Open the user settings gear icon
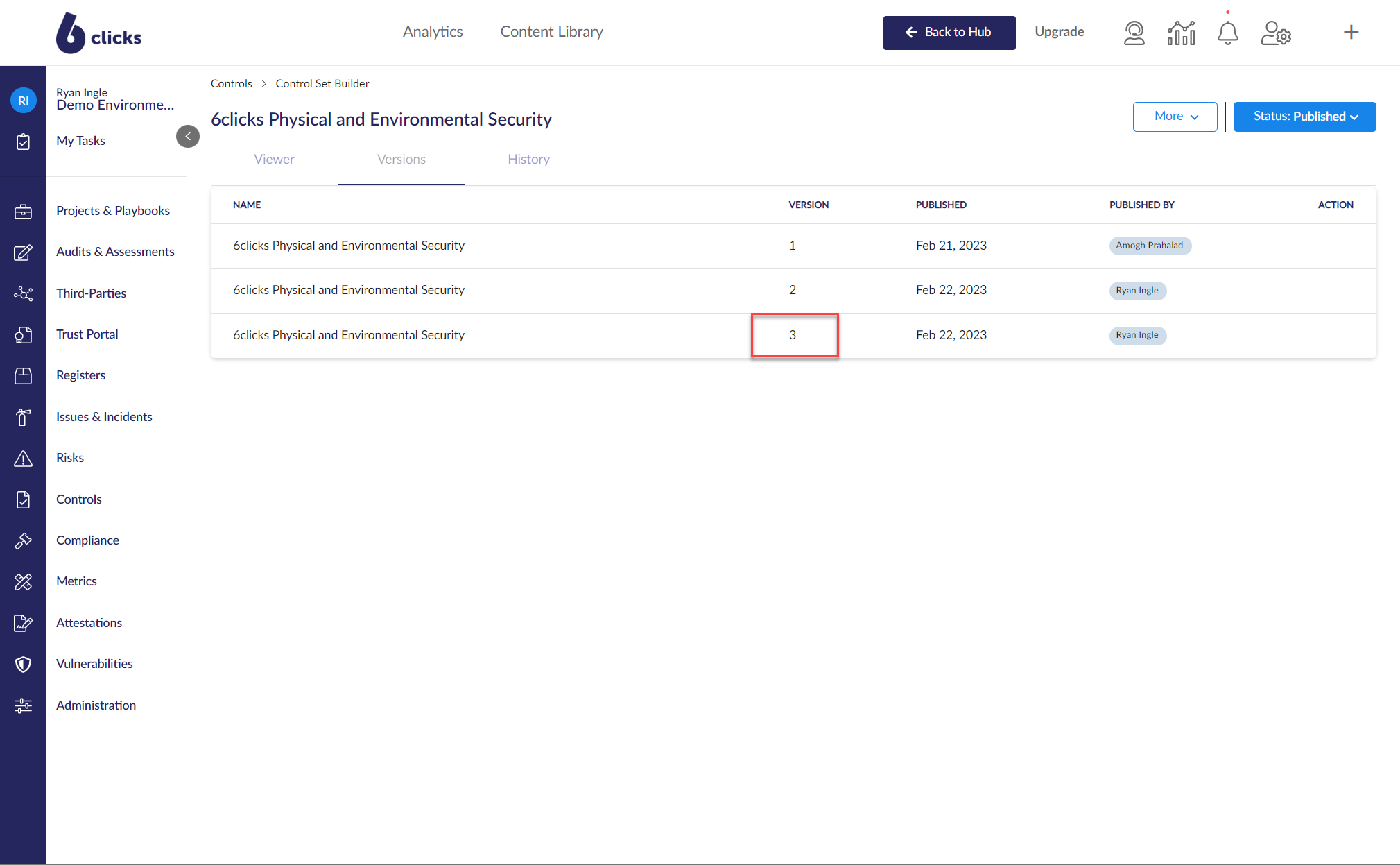1400x865 pixels. pyautogui.click(x=1276, y=33)
